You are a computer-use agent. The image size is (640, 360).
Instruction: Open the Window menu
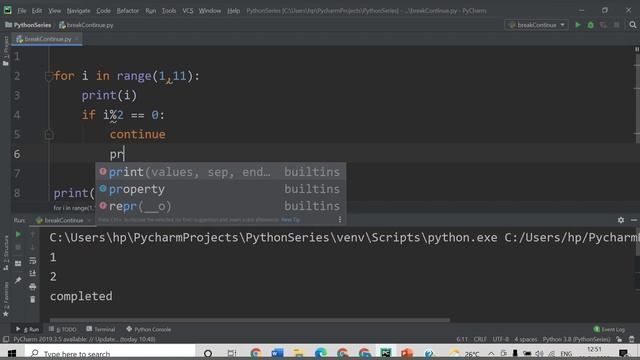210,11
